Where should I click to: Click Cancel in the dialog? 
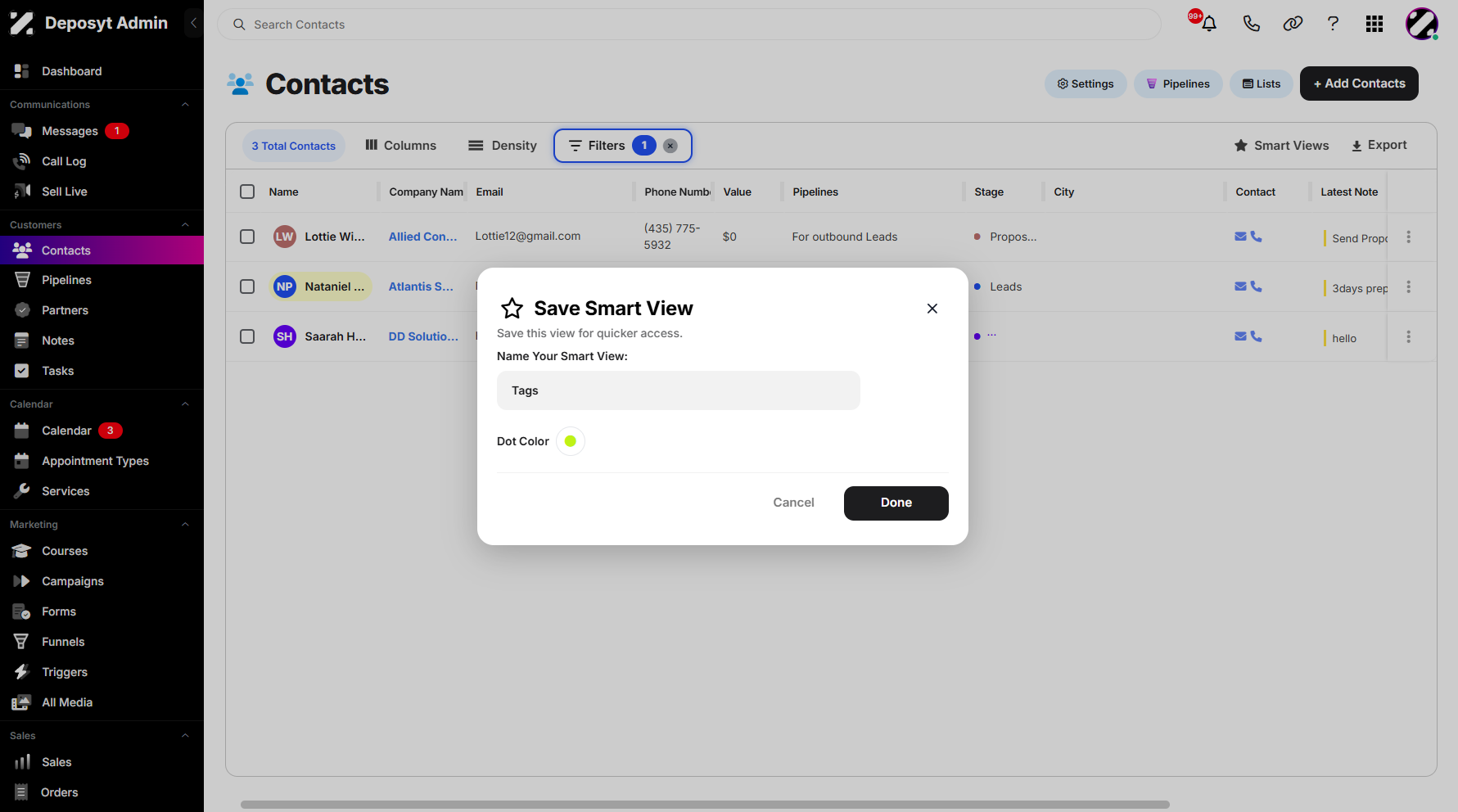[793, 503]
